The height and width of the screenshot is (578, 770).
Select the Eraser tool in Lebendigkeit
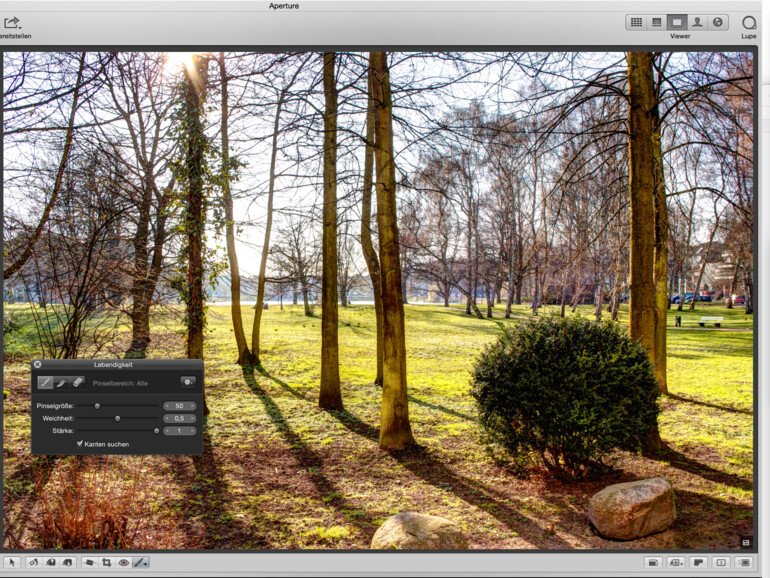77,382
